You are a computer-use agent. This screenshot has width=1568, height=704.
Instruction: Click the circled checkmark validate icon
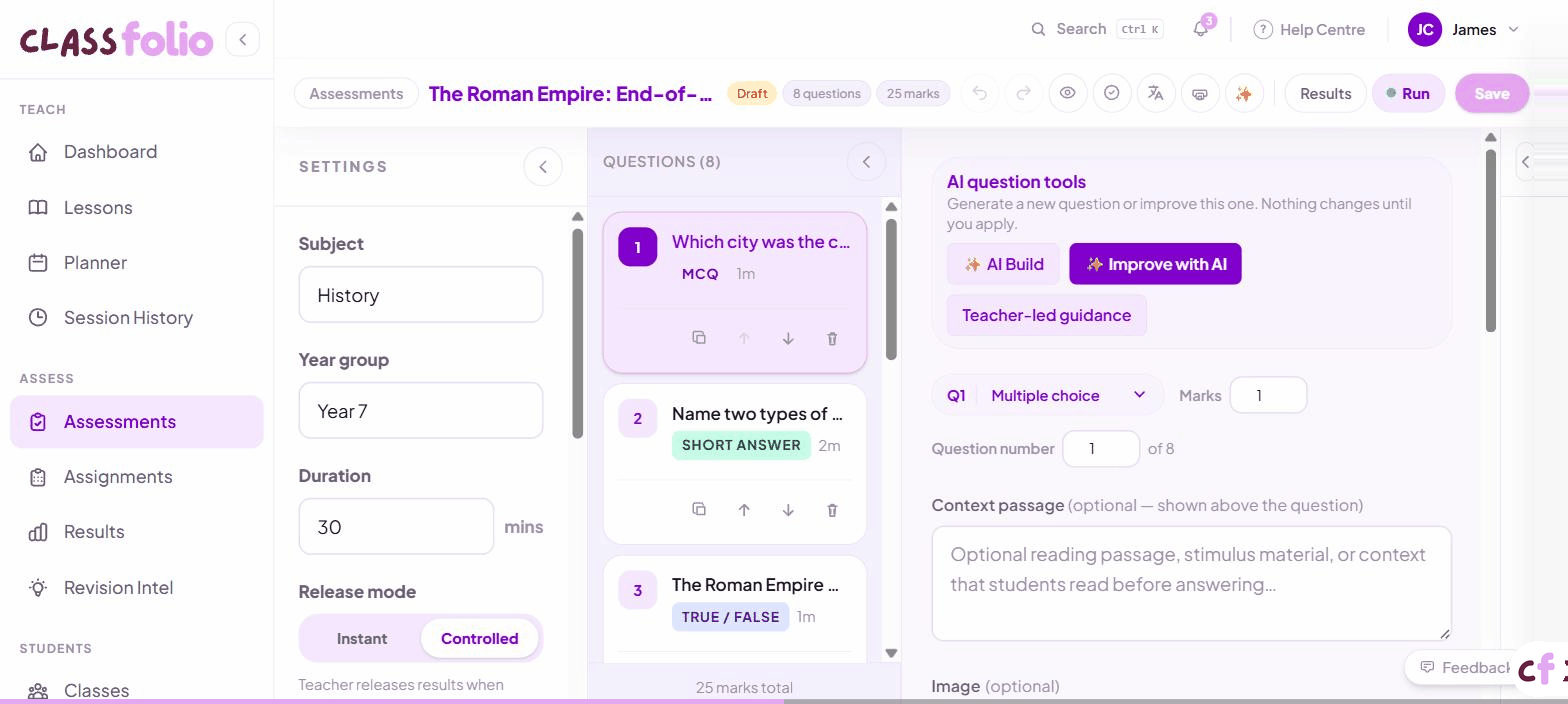1112,93
